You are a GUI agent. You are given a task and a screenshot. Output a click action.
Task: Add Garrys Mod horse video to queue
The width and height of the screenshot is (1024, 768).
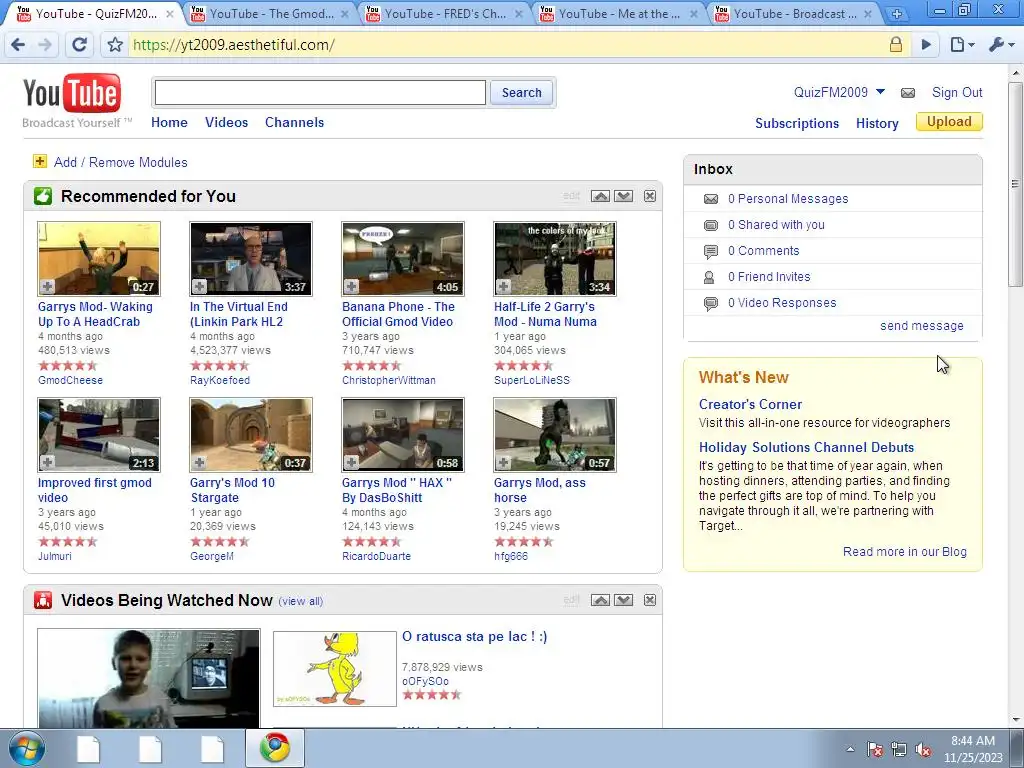[504, 462]
